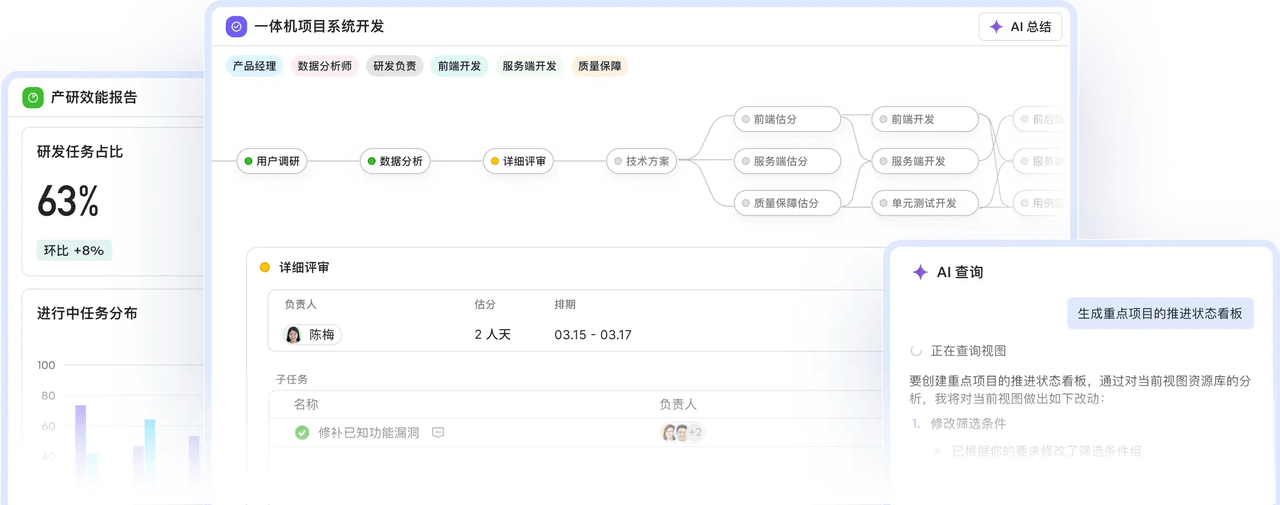Click the yellow status dot beside 详细评审 heading
Screen dimensions: 1280x505
click(265, 267)
